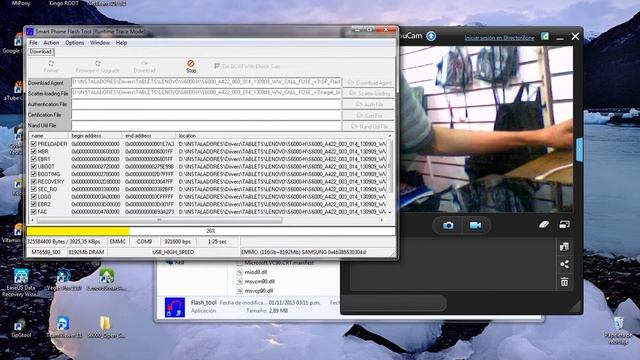This screenshot has width=640, height=360.
Task: Click partition list scroll-right arrow
Action: [x=382, y=220]
